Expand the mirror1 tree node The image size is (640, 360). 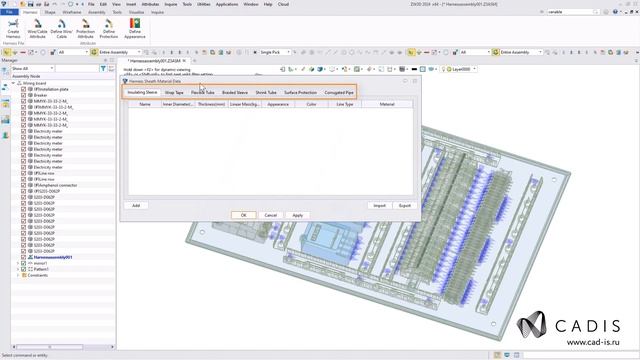pyautogui.click(x=18, y=263)
